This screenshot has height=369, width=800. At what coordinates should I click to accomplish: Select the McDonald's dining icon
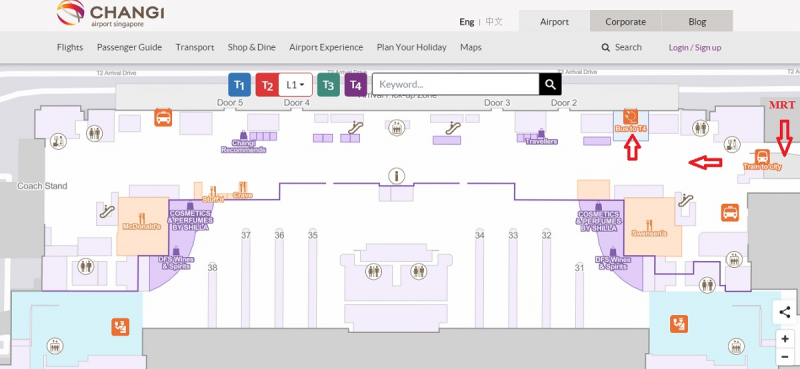pos(142,218)
